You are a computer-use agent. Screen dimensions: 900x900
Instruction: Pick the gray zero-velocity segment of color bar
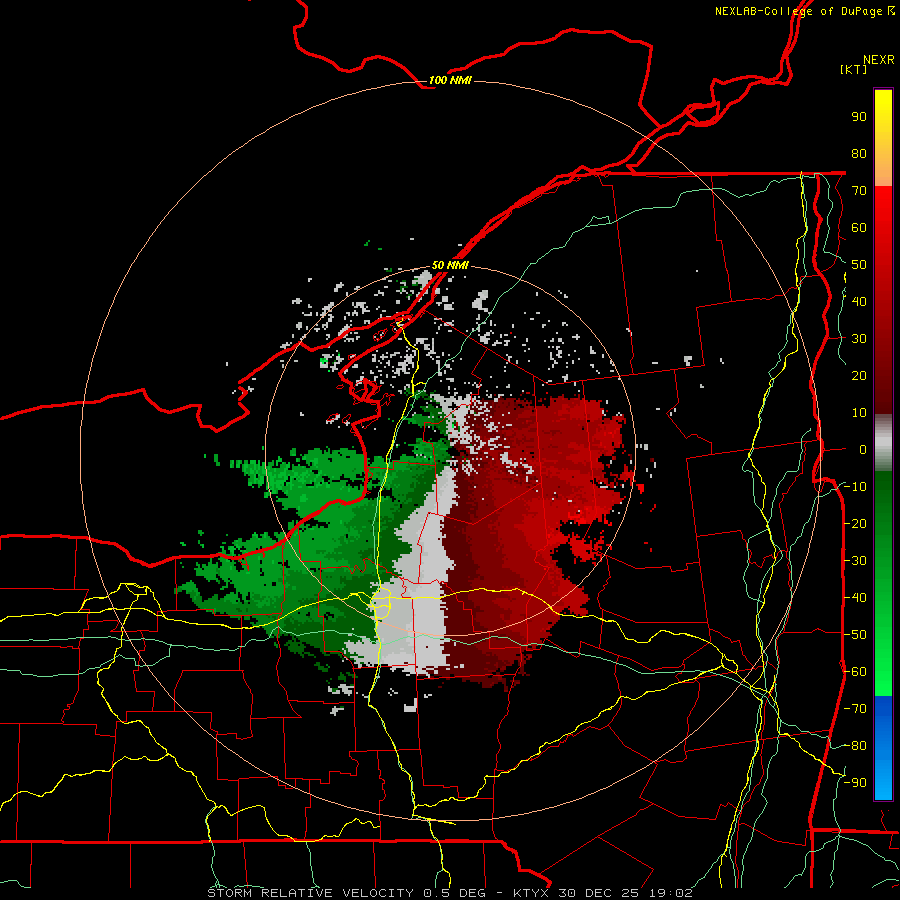tap(883, 443)
